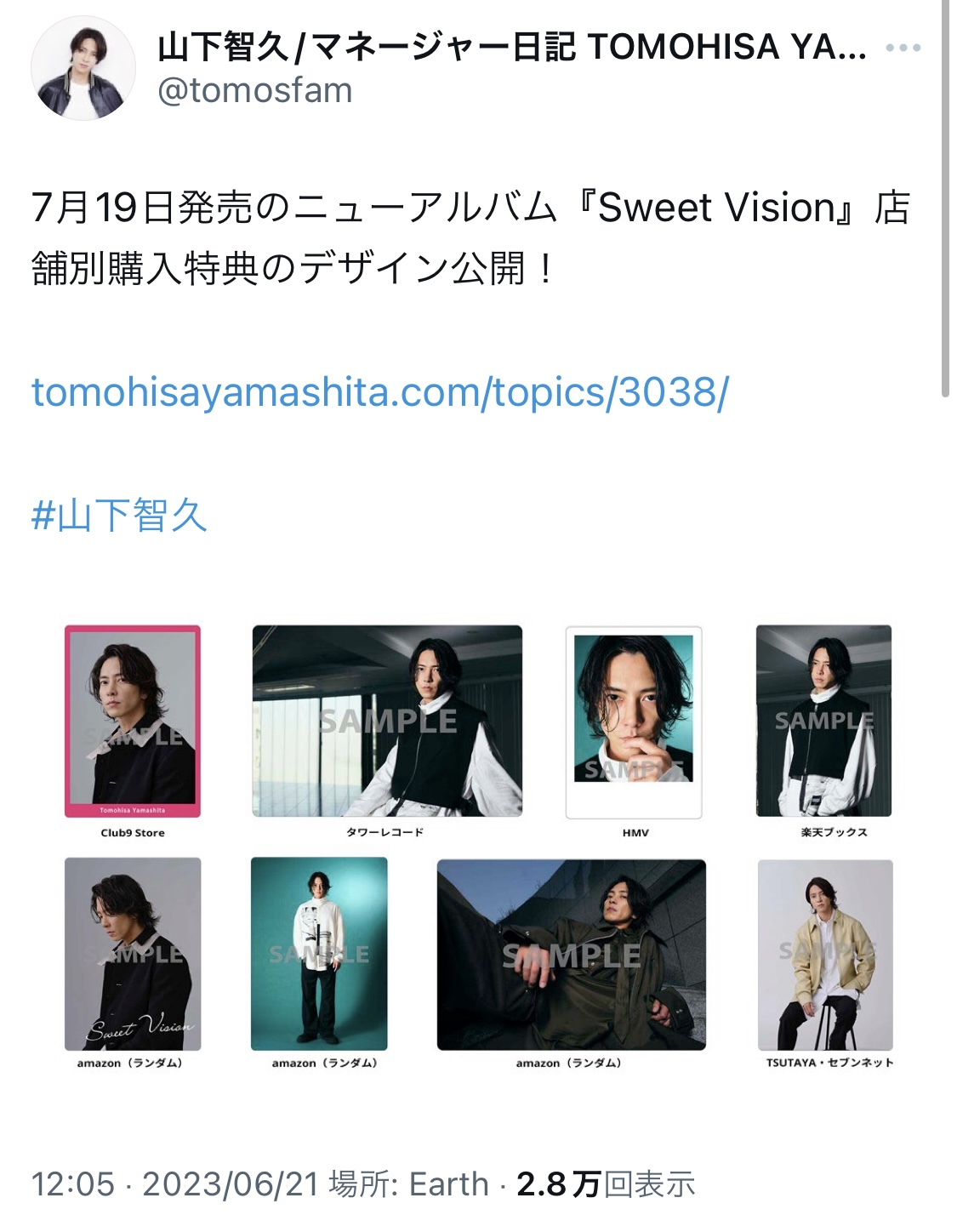View the amazon teal background full-body photo
This screenshot has width=957, height=1232.
click(x=319, y=954)
